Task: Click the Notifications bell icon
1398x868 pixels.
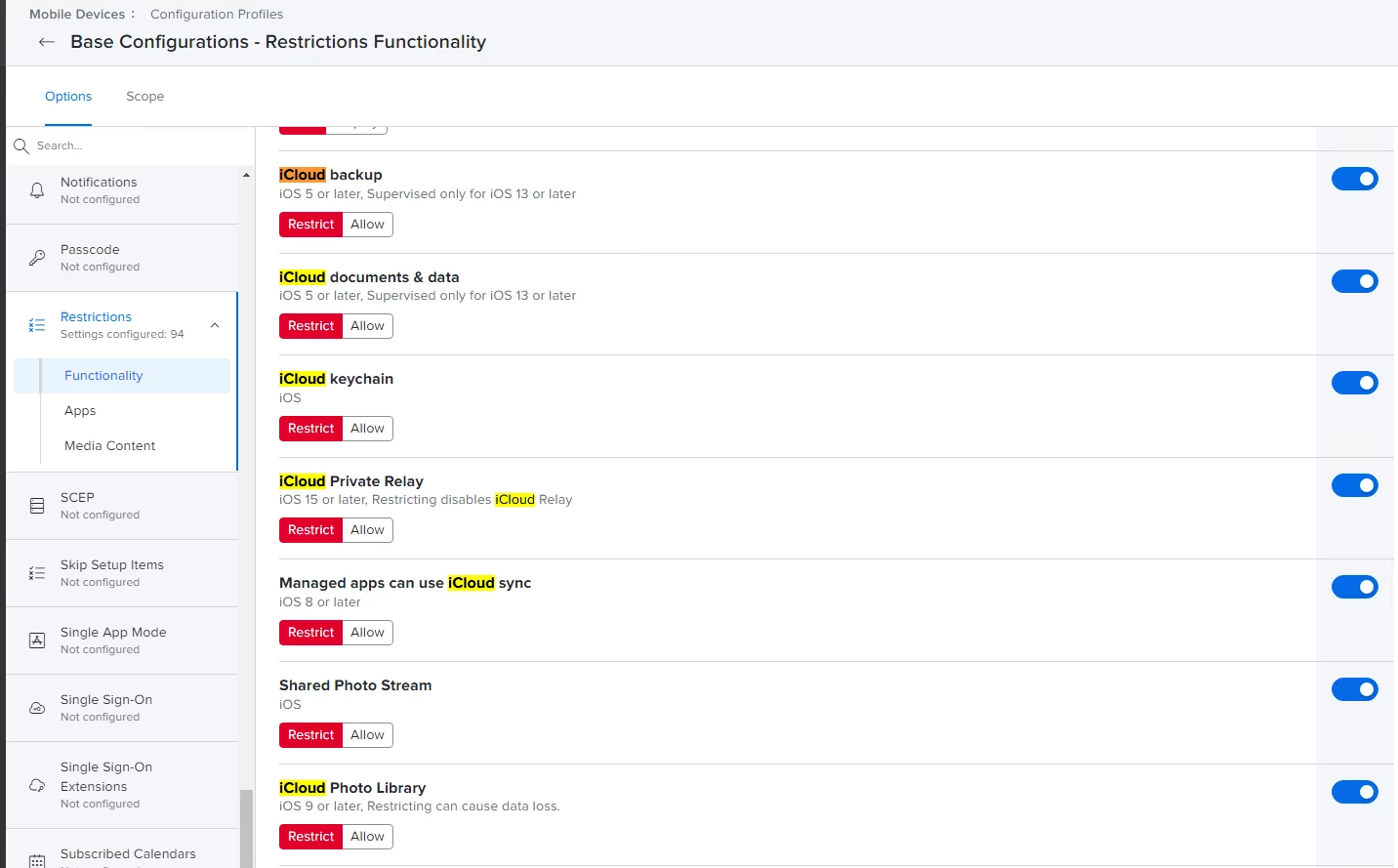Action: (x=37, y=190)
